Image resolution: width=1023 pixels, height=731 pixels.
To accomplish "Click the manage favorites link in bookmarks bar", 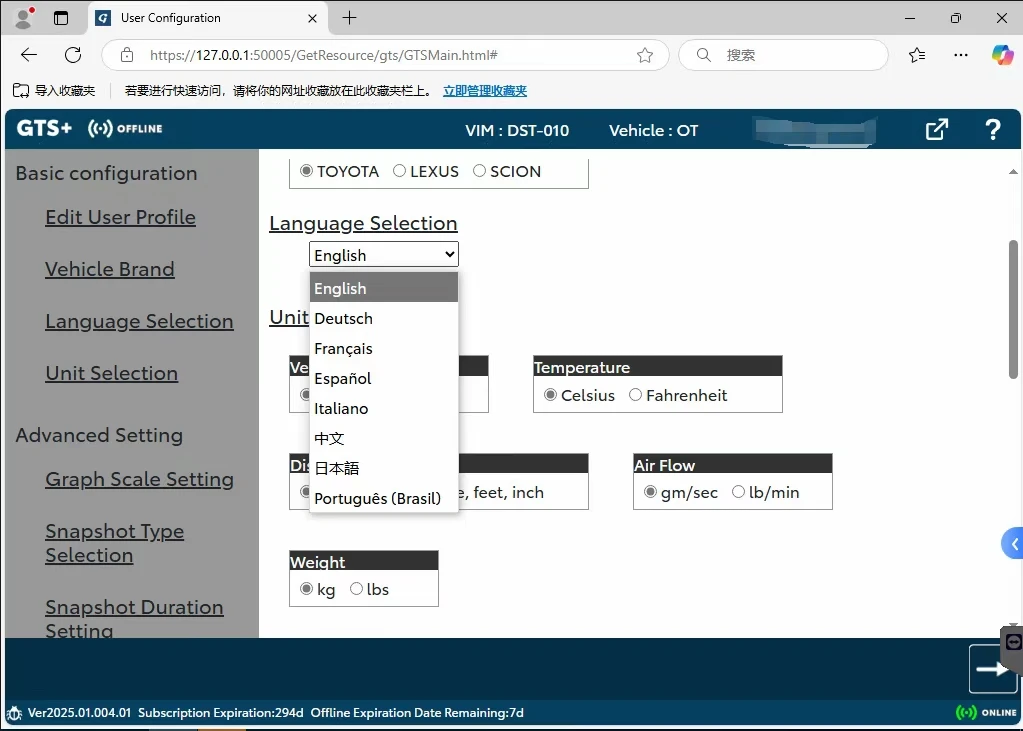I will click(x=484, y=91).
